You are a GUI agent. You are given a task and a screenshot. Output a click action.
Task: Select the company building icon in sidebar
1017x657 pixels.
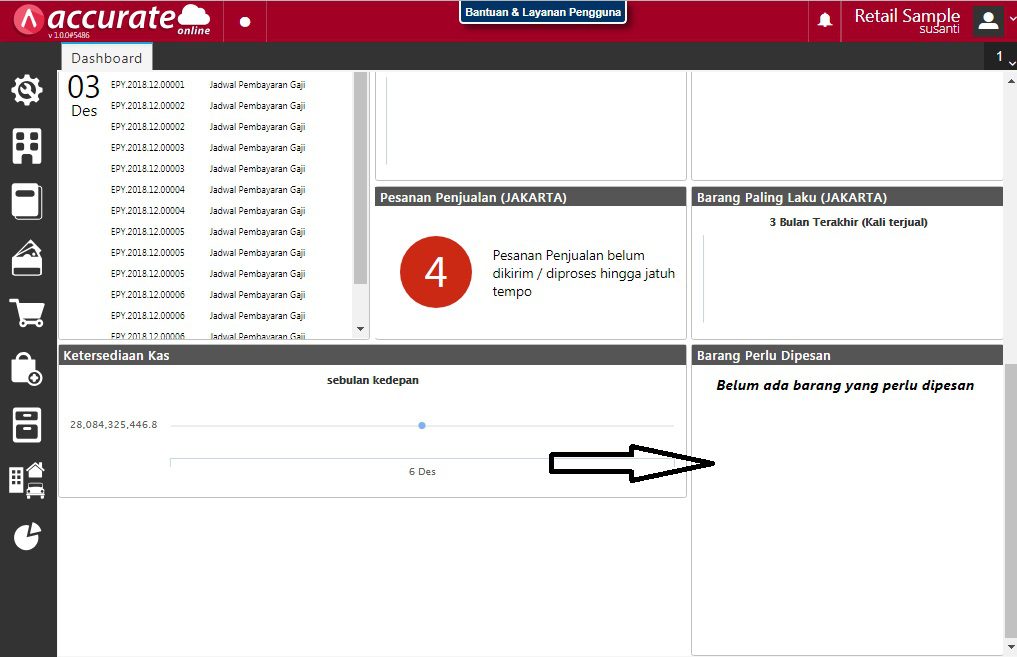[x=26, y=146]
